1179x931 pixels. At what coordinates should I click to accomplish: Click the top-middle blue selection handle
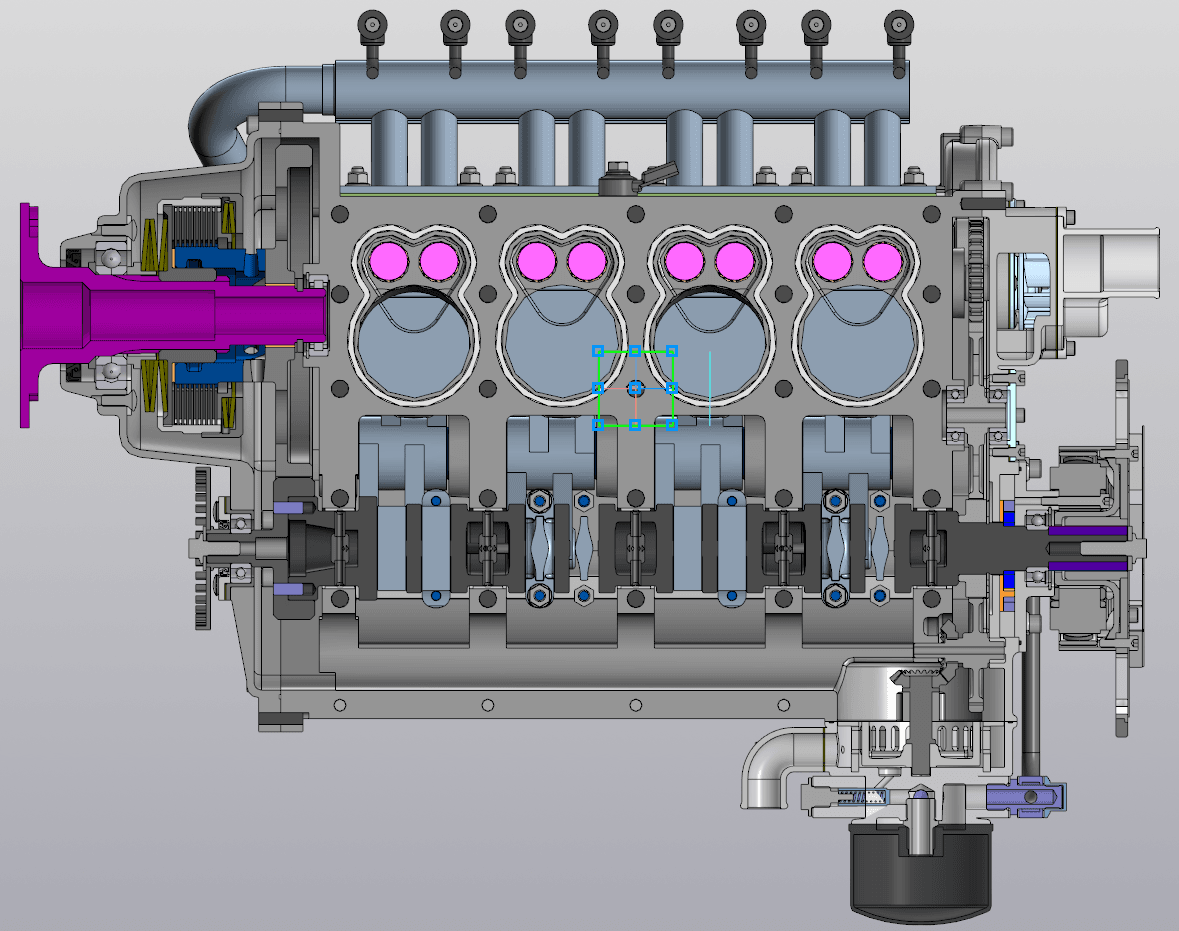635,351
